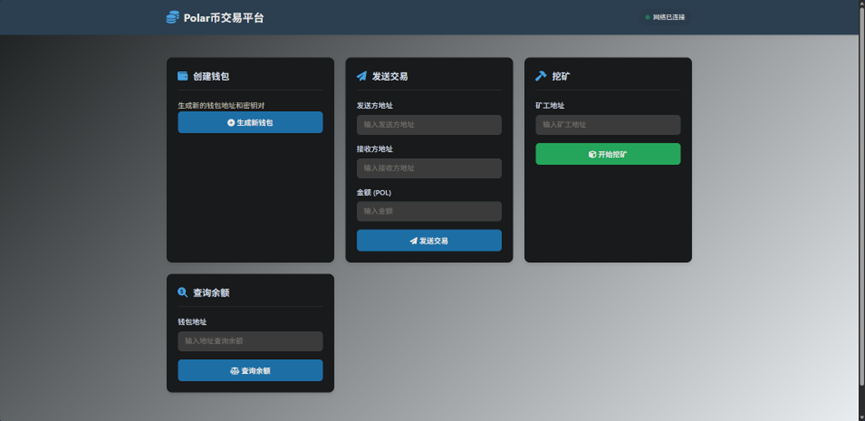Click the magnifier icon beside 查询余额 heading
Image resolution: width=865 pixels, height=421 pixels.
point(183,292)
